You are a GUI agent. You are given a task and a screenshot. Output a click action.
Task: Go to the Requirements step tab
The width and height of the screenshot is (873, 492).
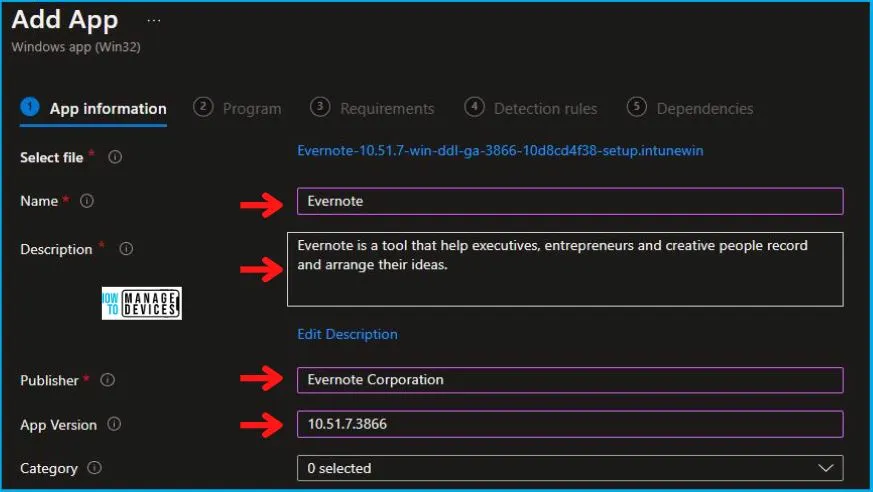coord(372,108)
